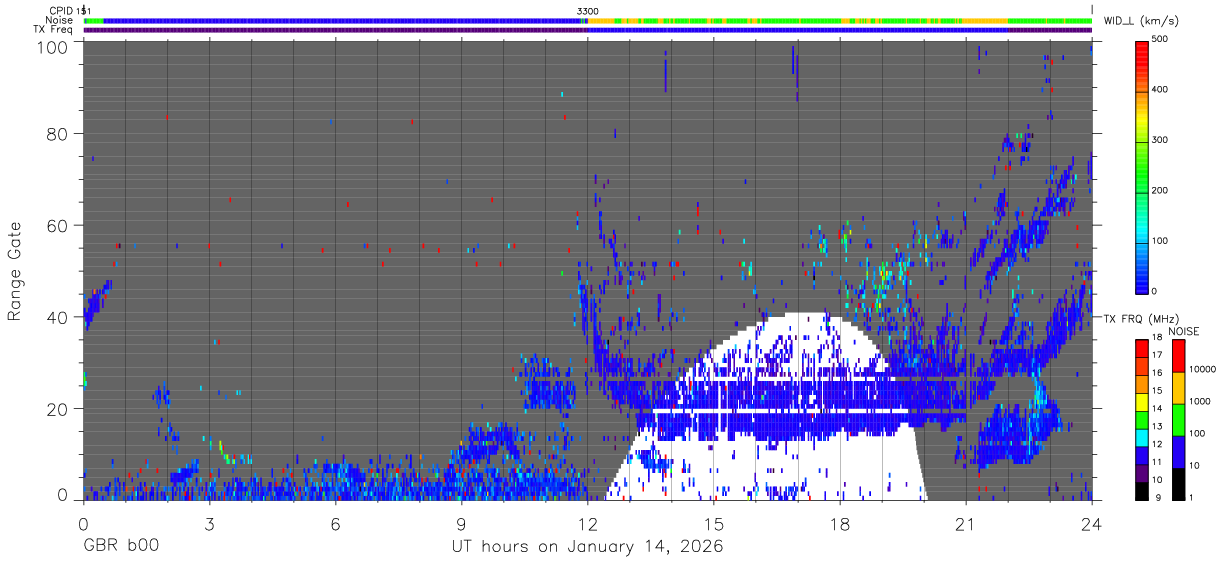Click the 3 tick on UT hours axis
Screen dimensions: 1228x567
point(209,523)
